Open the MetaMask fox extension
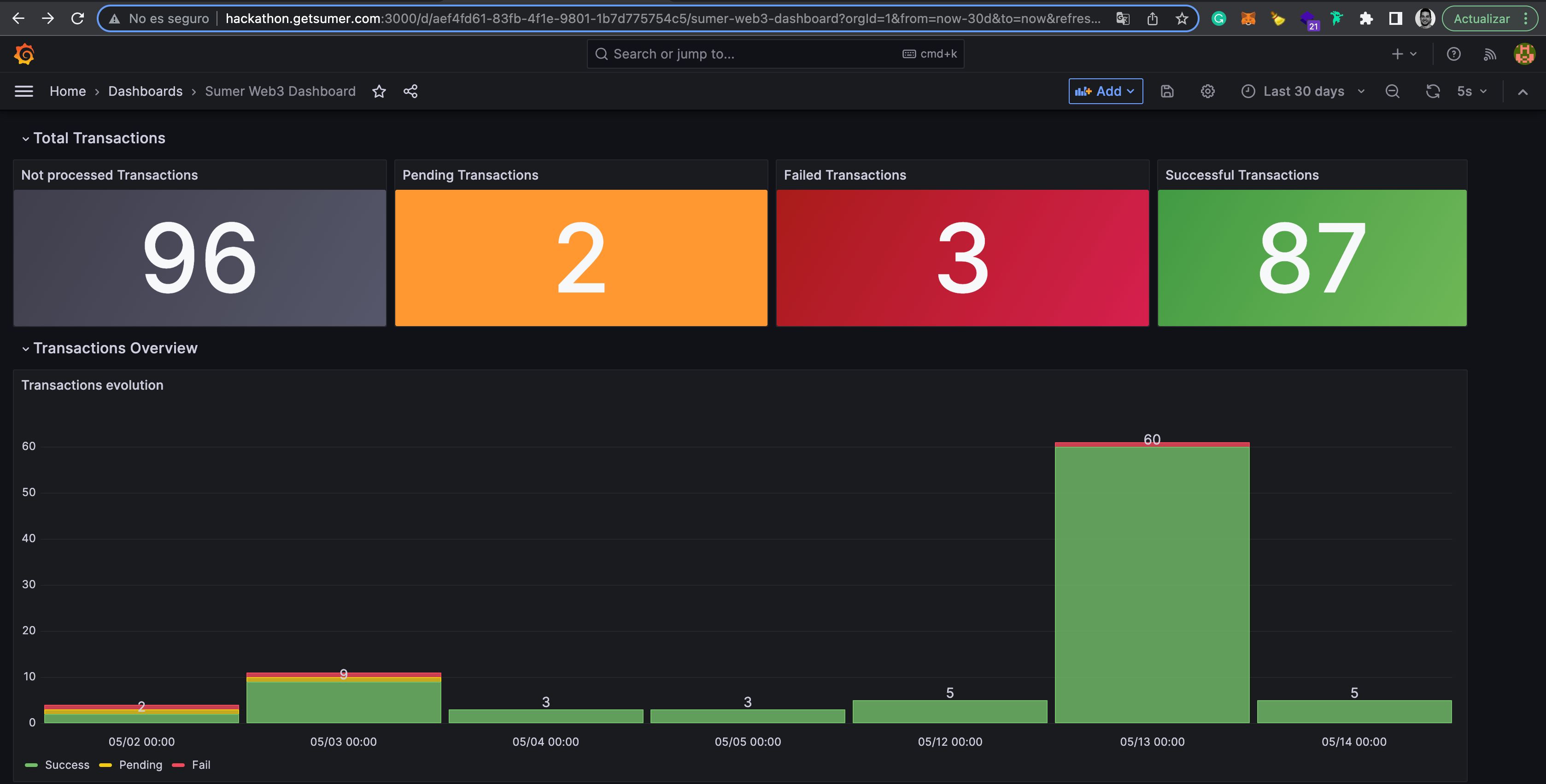Viewport: 1546px width, 784px height. (1248, 18)
